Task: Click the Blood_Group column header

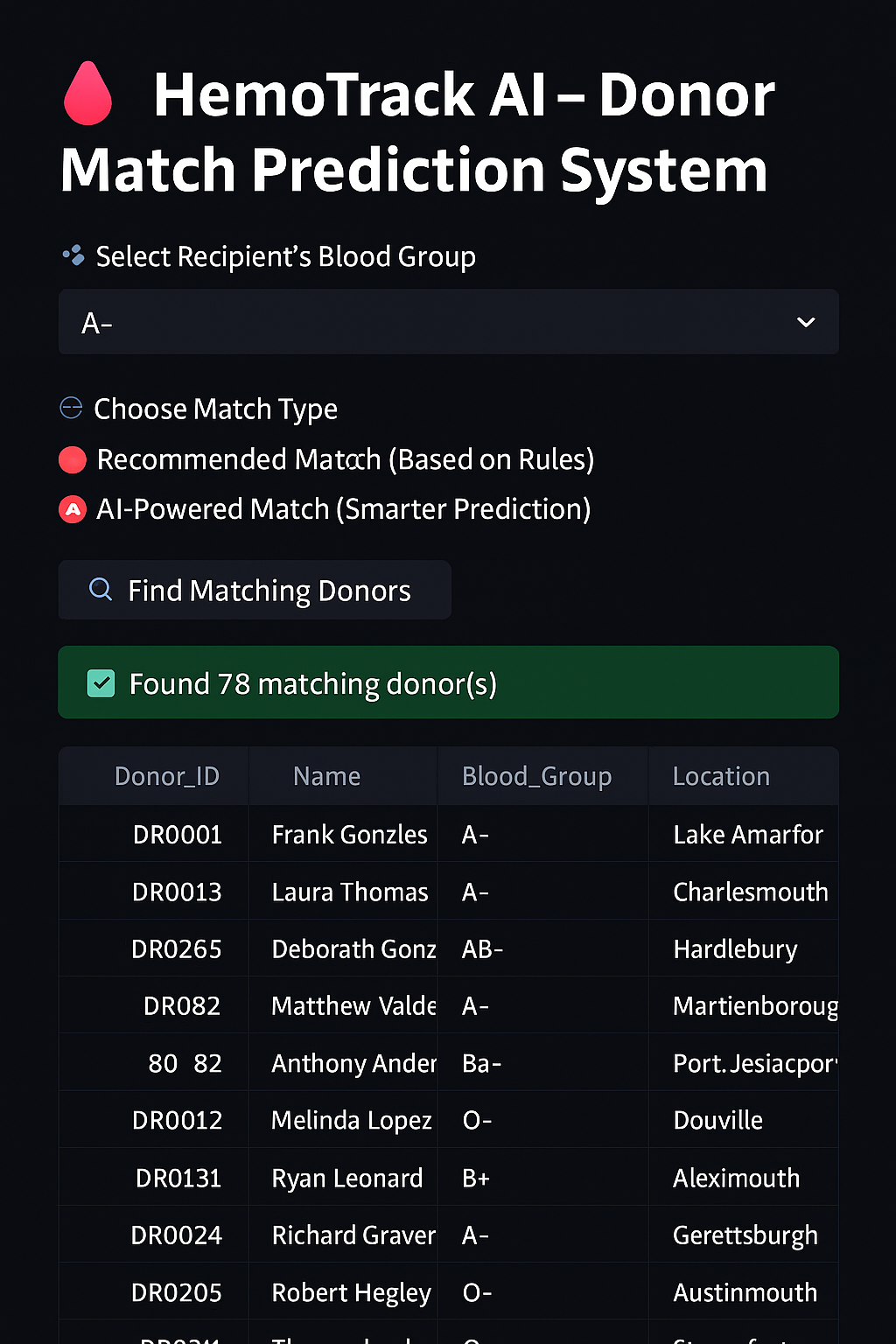Action: tap(536, 776)
